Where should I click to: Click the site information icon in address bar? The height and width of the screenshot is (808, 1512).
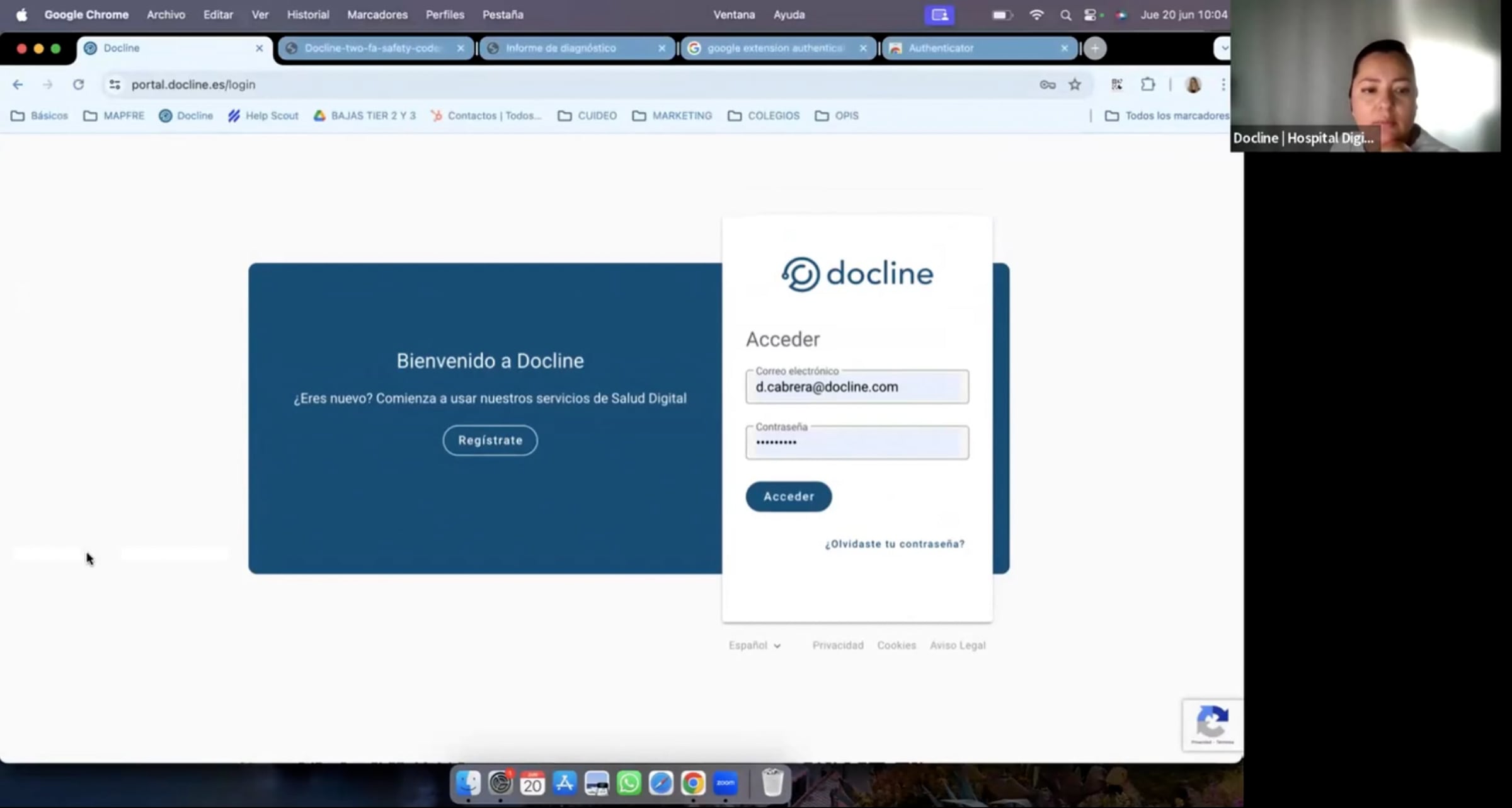point(115,84)
